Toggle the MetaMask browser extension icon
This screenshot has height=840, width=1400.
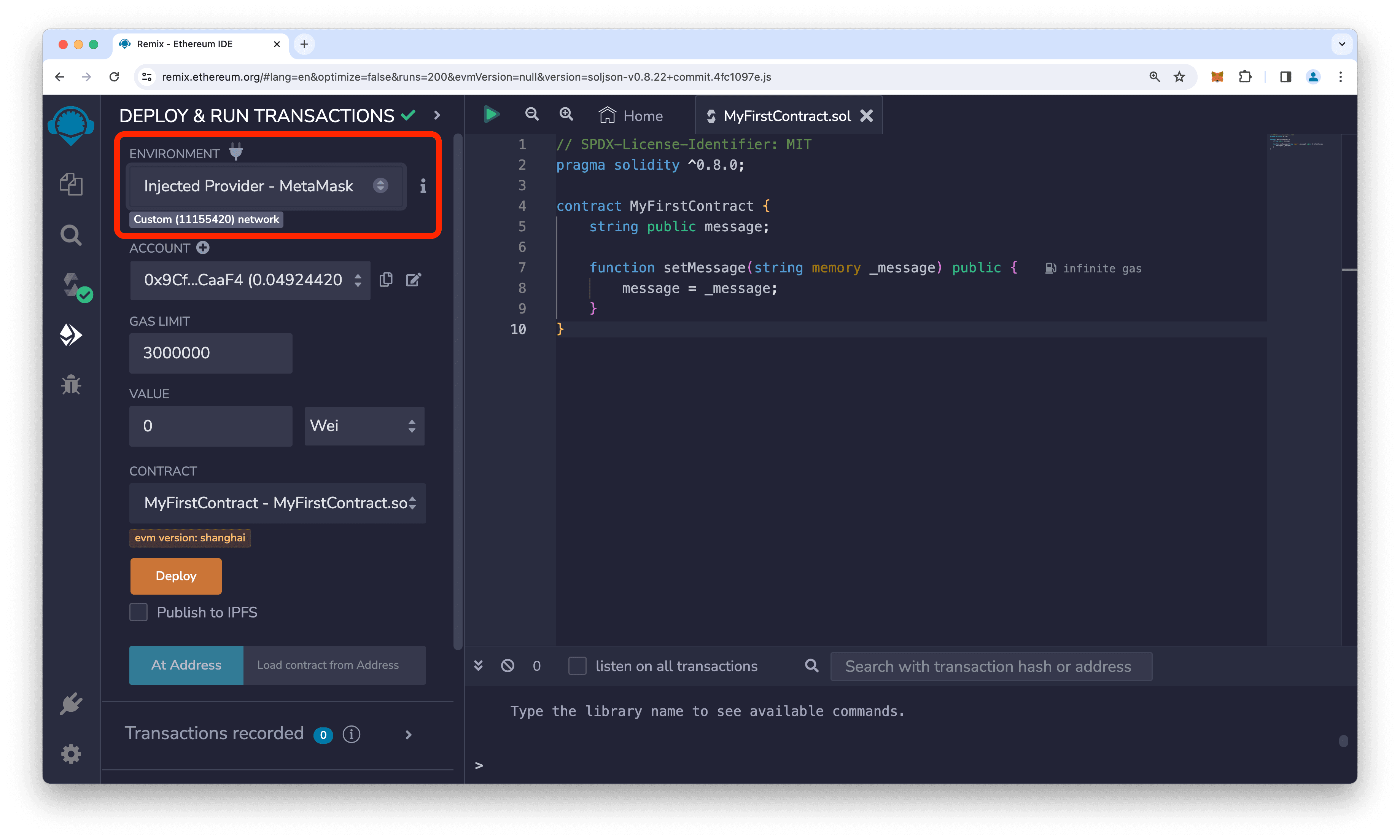(x=1217, y=76)
